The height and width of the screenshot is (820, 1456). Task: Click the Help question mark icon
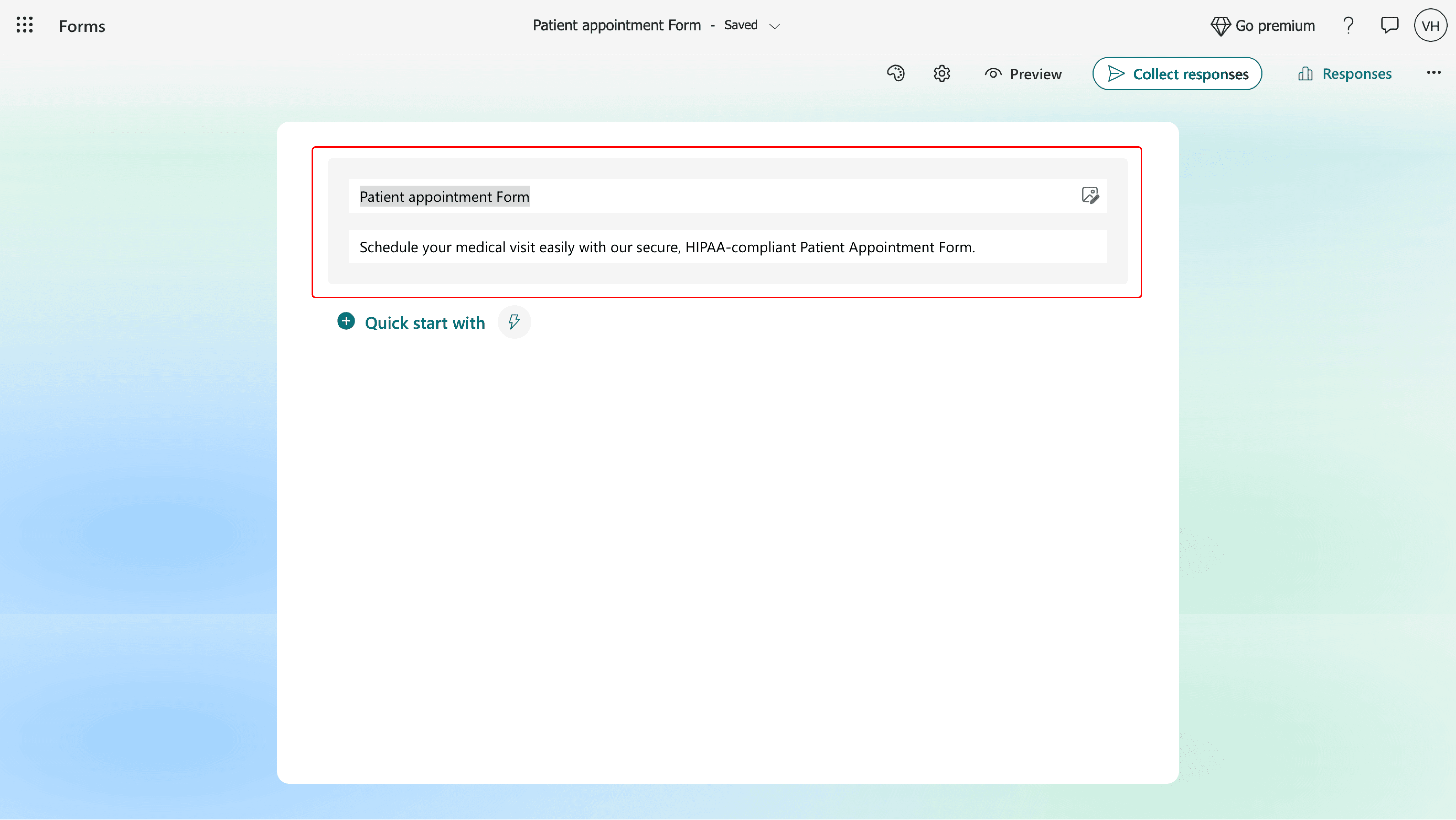tap(1348, 25)
